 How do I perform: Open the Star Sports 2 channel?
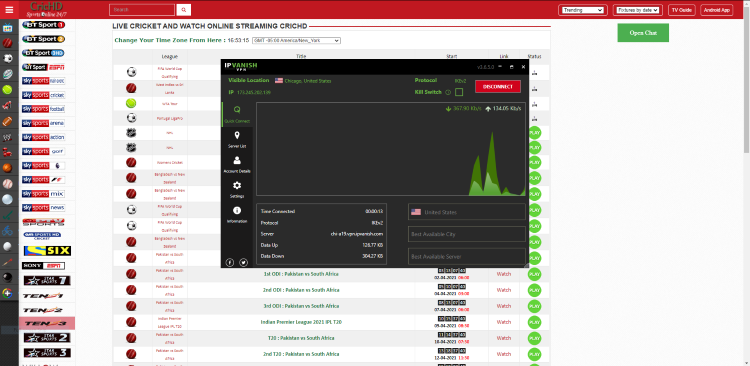tap(47, 338)
